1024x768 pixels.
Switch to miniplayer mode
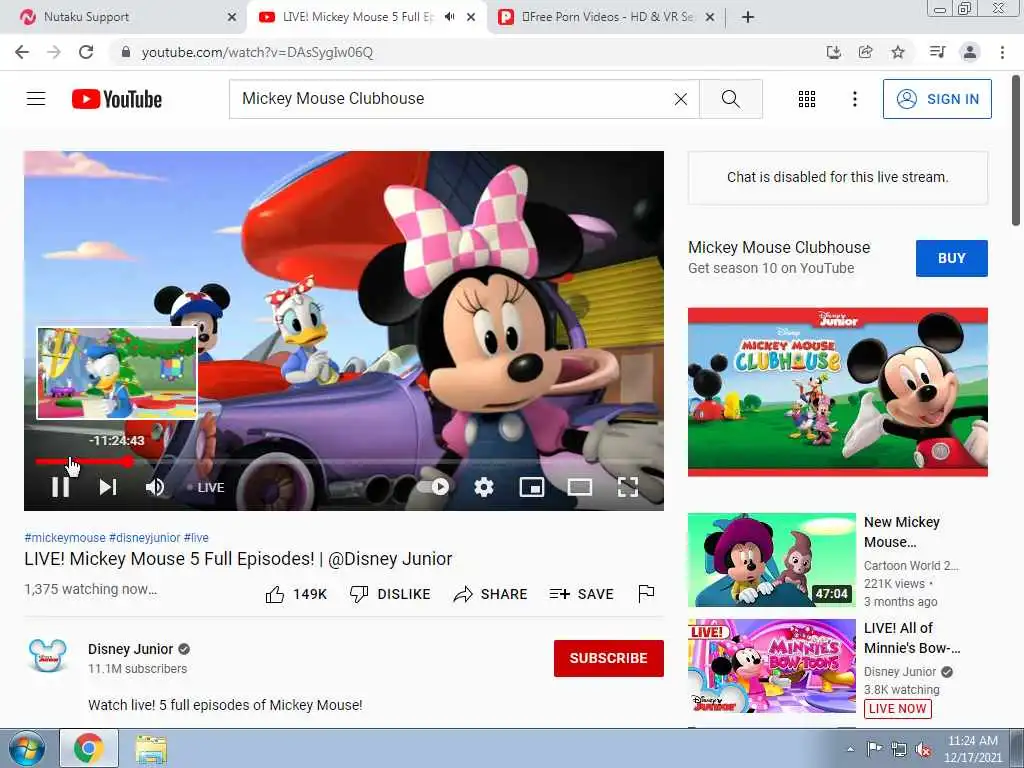[x=532, y=487]
